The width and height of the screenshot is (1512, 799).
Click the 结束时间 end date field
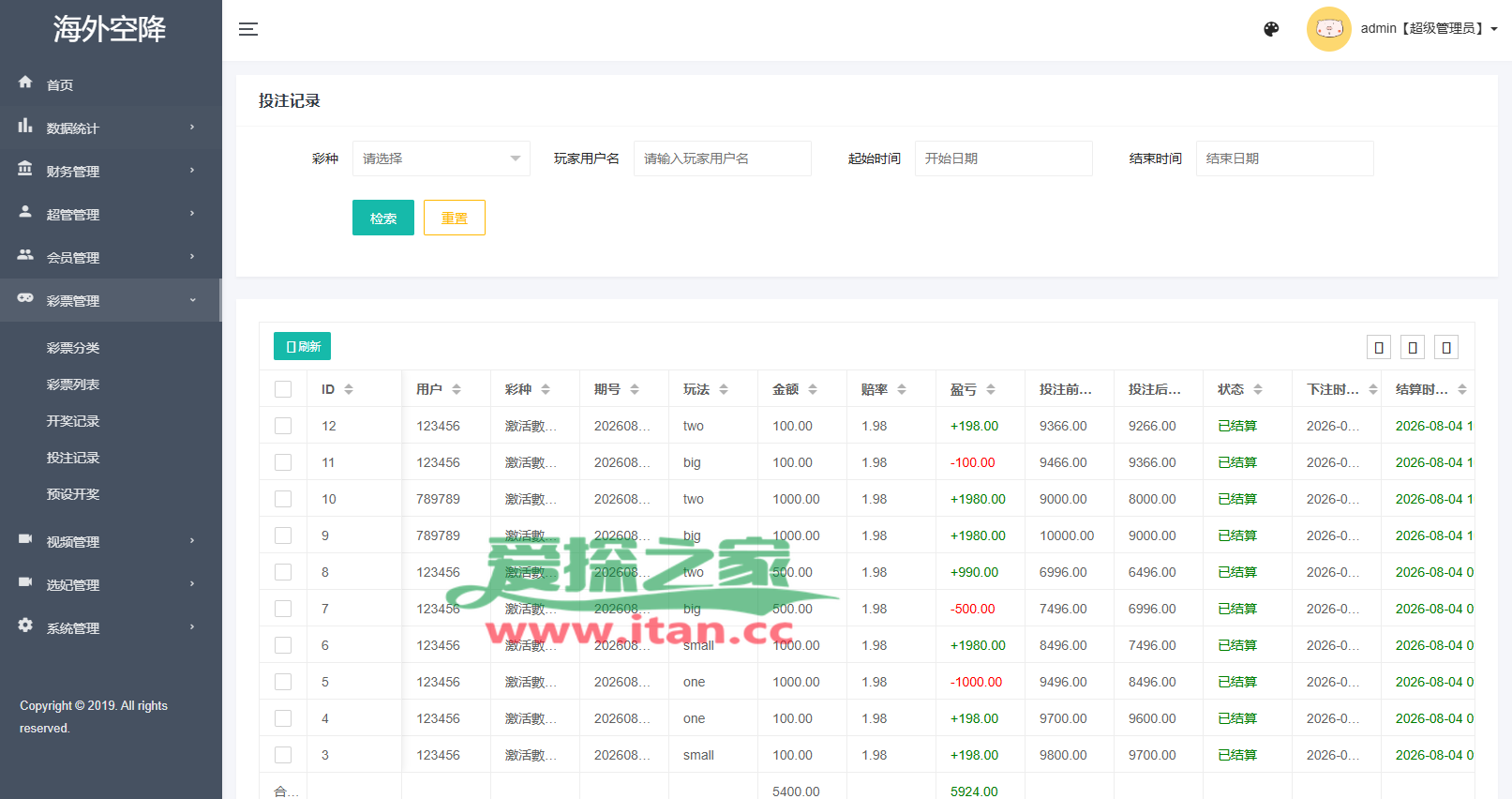click(x=1285, y=158)
